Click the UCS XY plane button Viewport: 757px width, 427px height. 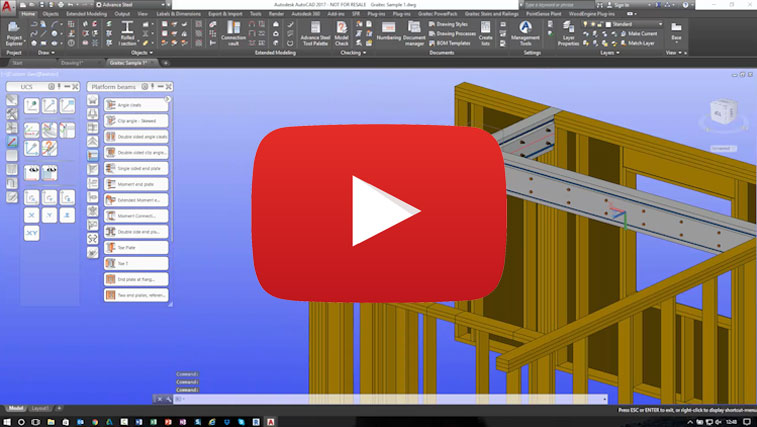pos(31,233)
